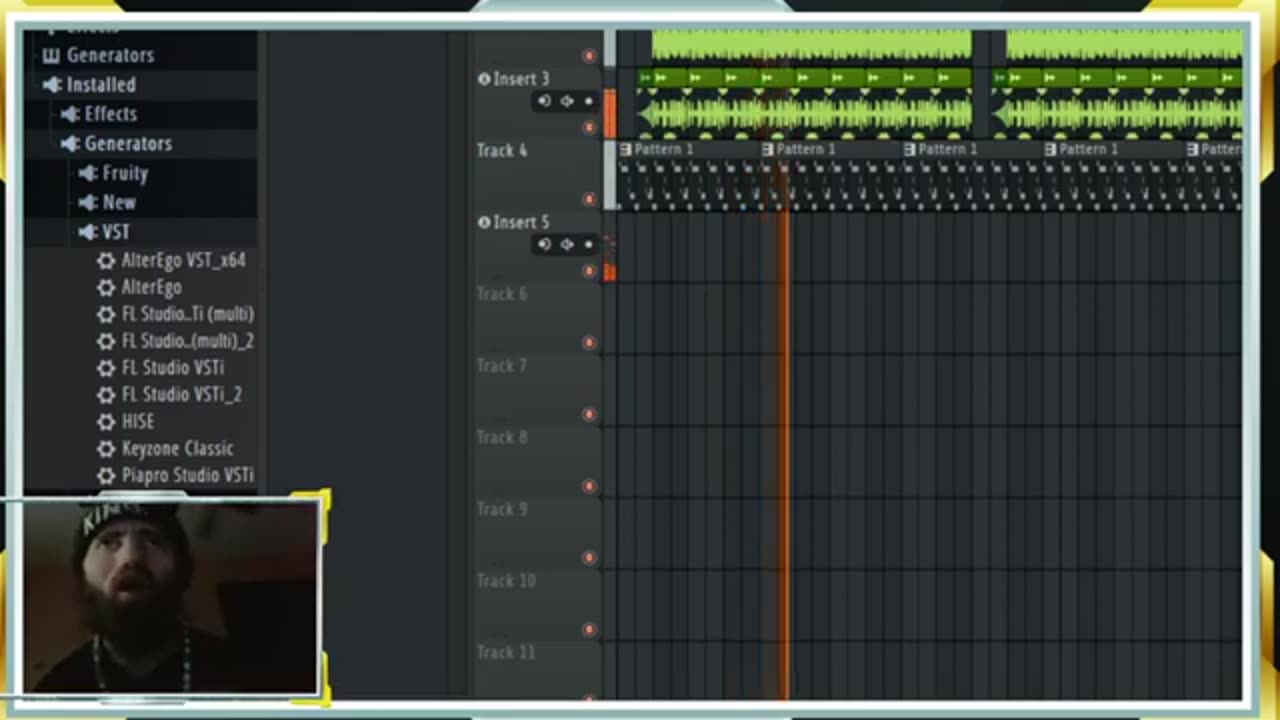Select the Track 8 name label

[x=502, y=437]
